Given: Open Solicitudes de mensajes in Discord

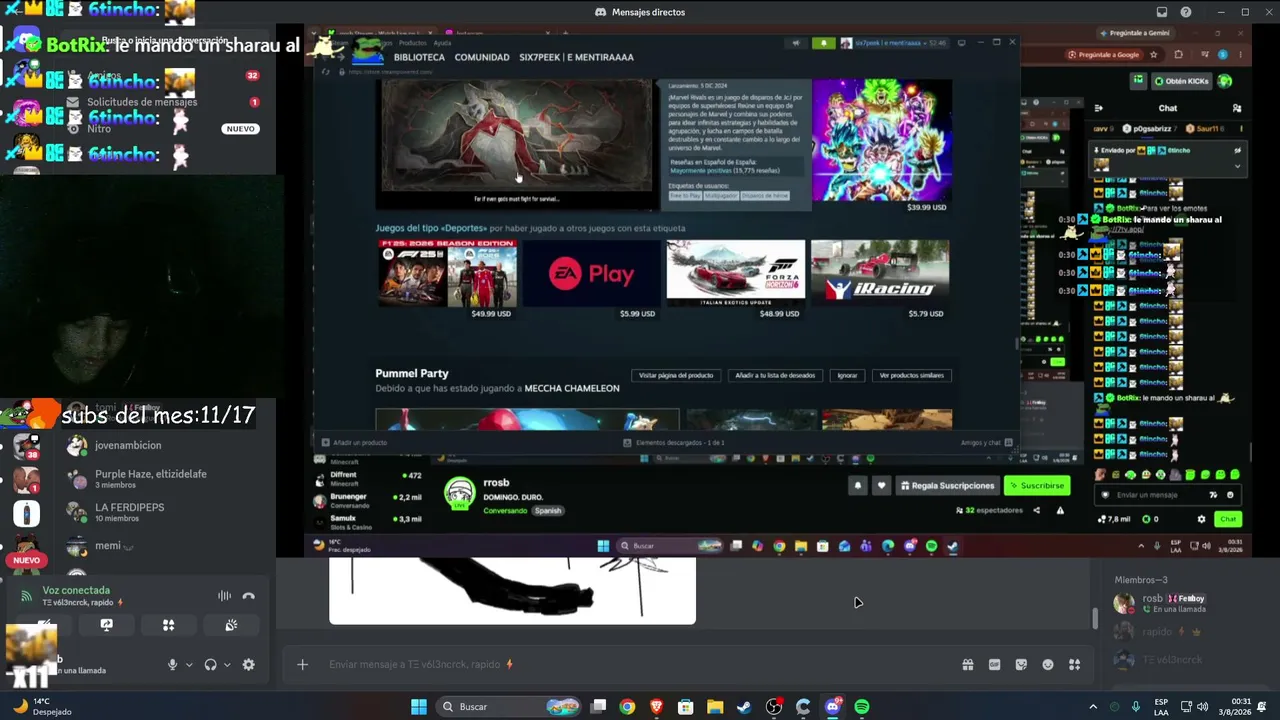Looking at the screenshot, I should [x=142, y=102].
